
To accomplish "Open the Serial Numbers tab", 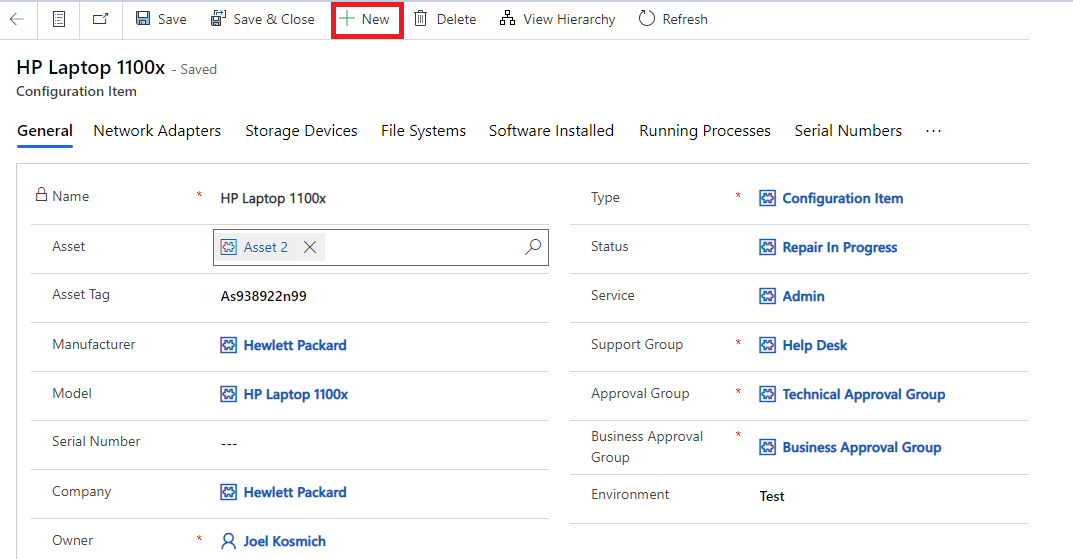I will coord(848,131).
